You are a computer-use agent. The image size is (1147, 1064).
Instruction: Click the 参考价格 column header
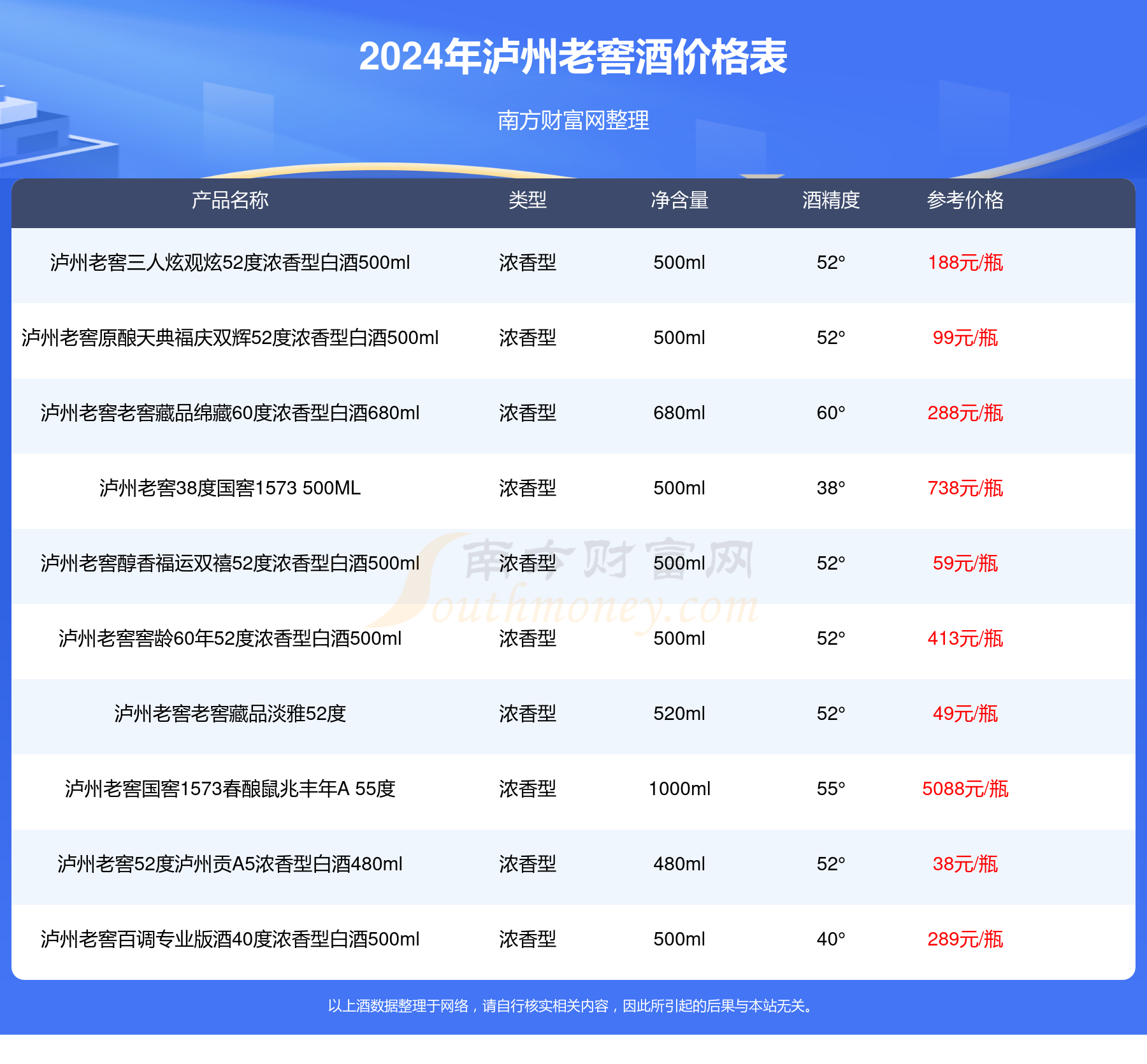click(x=965, y=200)
